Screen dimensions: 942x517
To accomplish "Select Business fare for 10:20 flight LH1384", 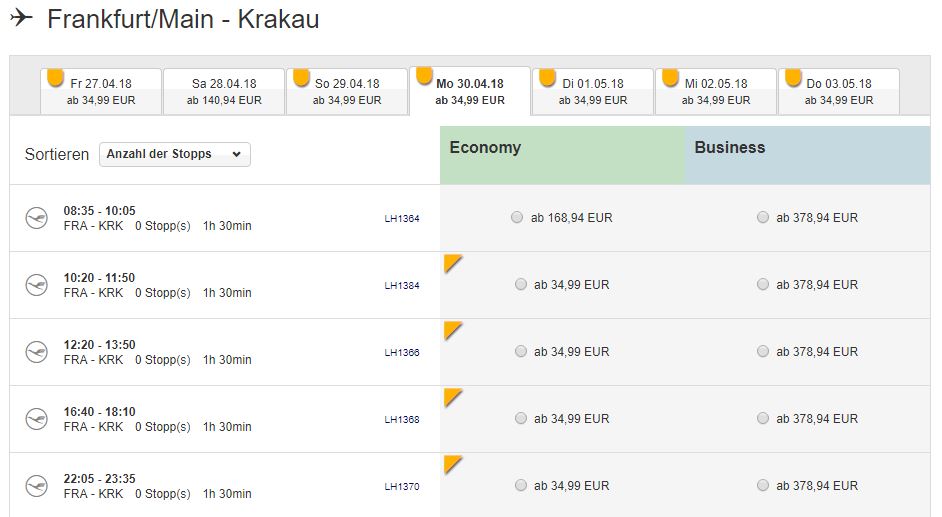I will (762, 284).
